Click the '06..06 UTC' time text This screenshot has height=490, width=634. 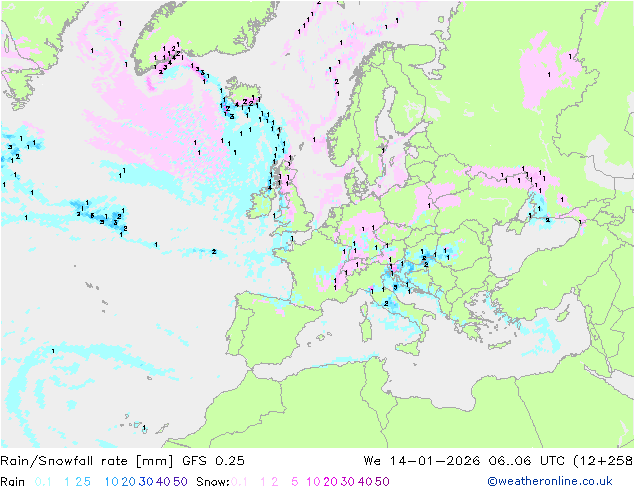[x=526, y=461]
